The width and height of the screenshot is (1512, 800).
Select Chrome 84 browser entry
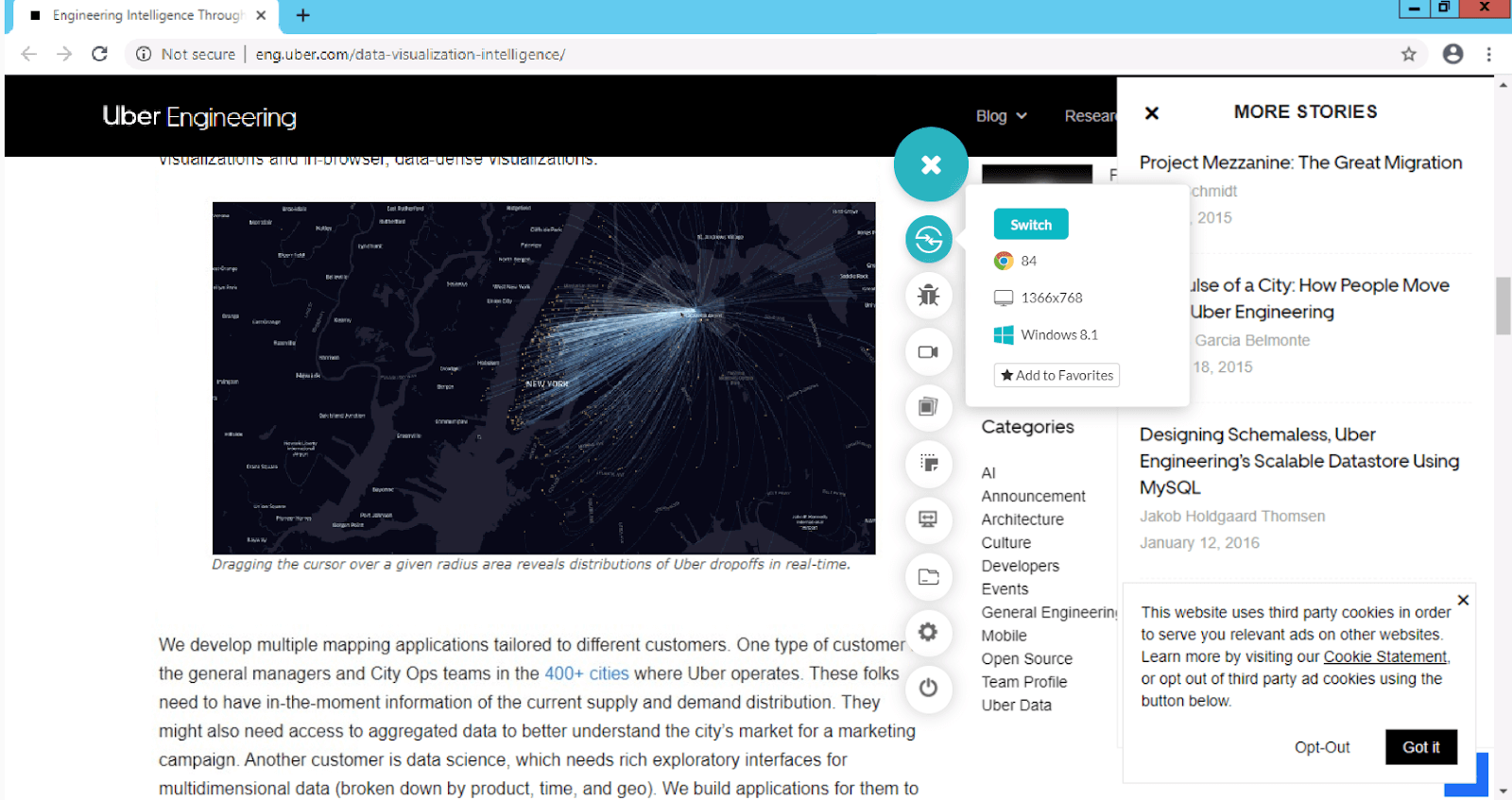1016,261
